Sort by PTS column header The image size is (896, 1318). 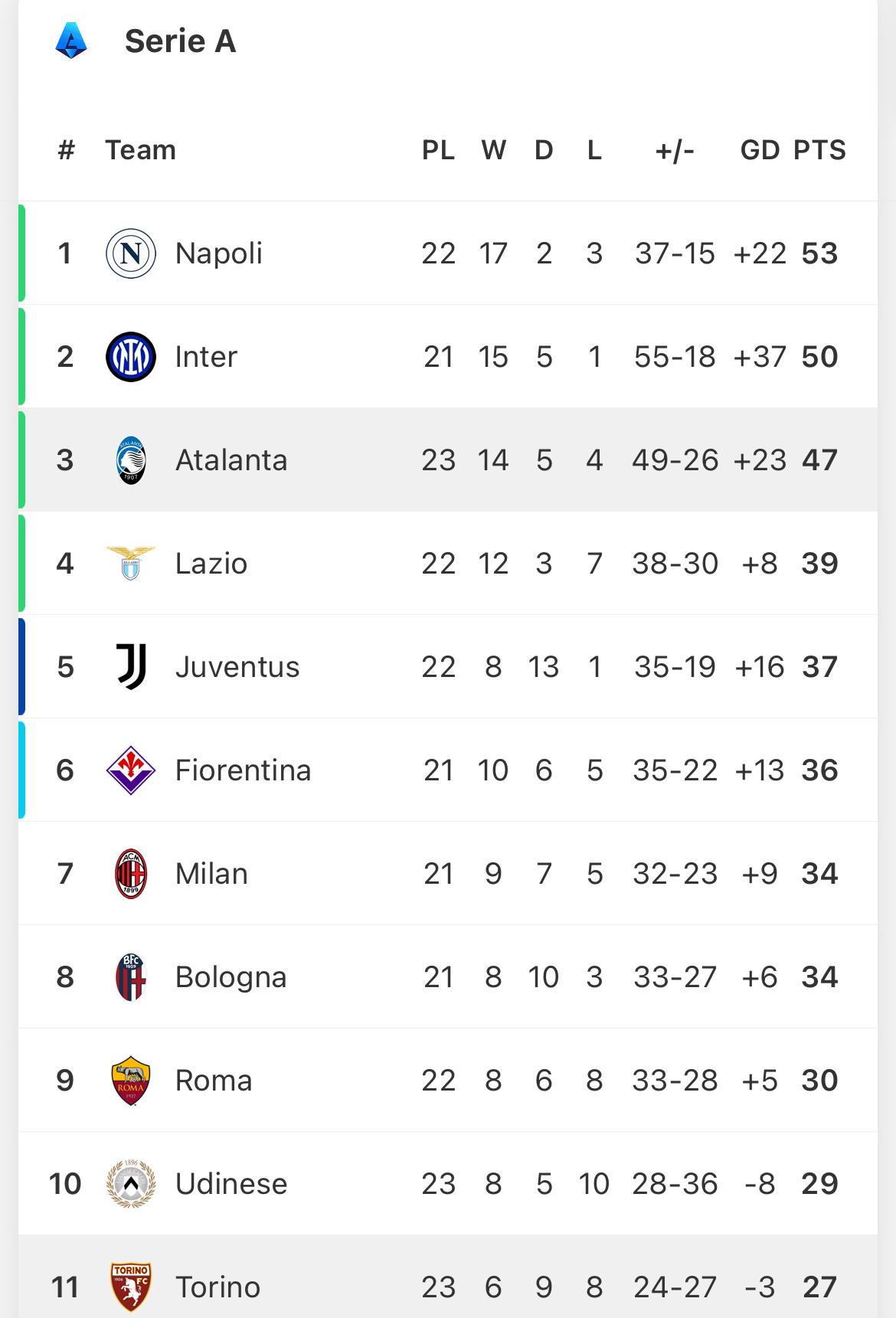click(819, 150)
